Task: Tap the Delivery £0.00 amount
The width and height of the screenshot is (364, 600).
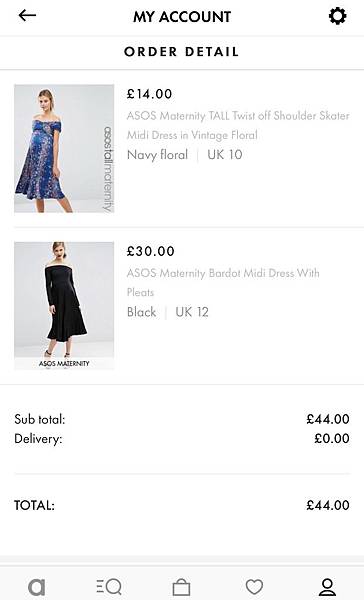Action: coord(331,438)
